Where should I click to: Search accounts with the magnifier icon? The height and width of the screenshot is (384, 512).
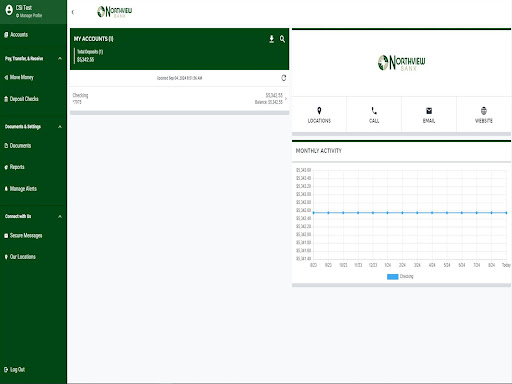282,39
